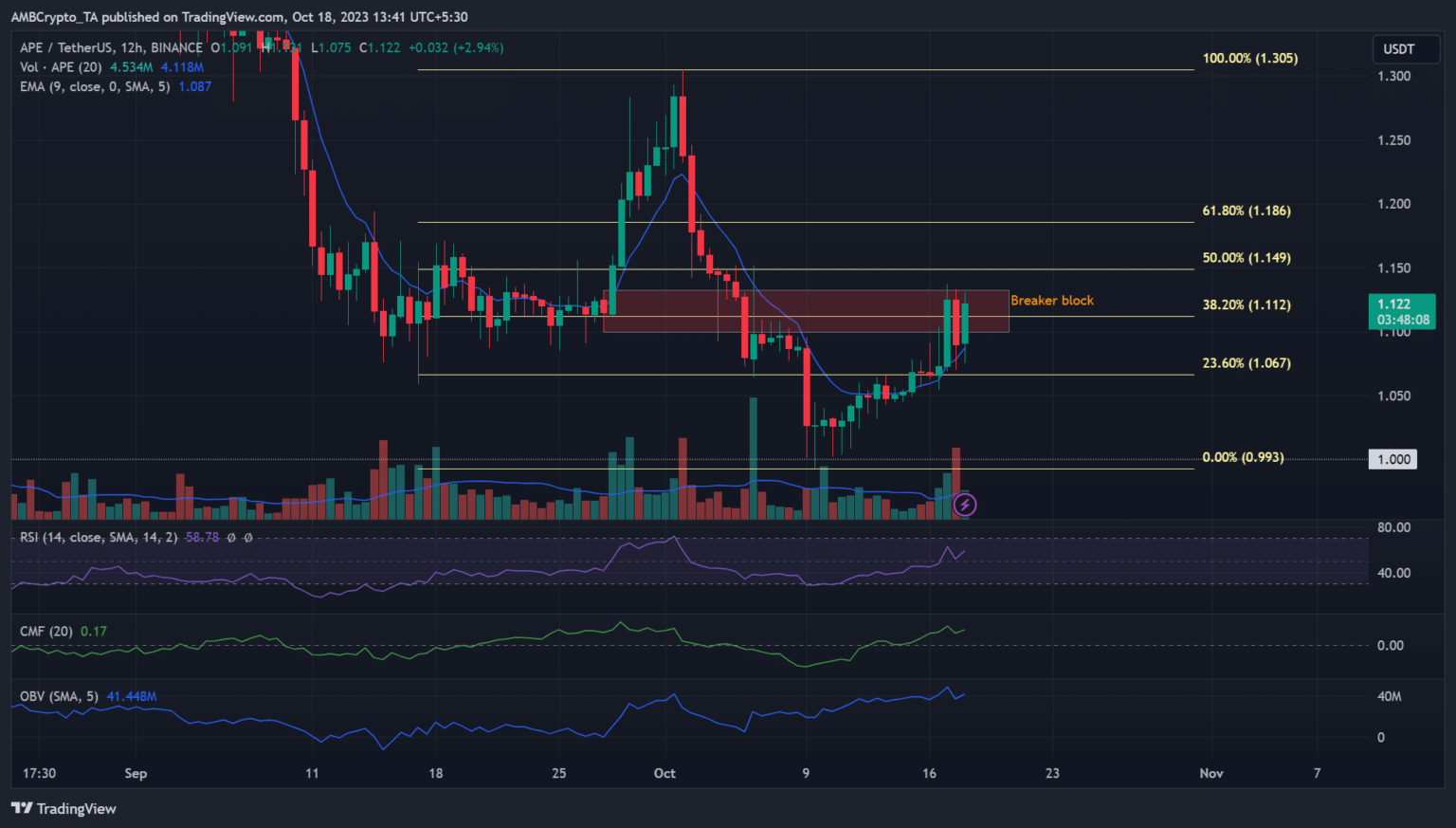
Task: Click the 0.00% (0.993) Fibonacci label
Action: 1243,457
